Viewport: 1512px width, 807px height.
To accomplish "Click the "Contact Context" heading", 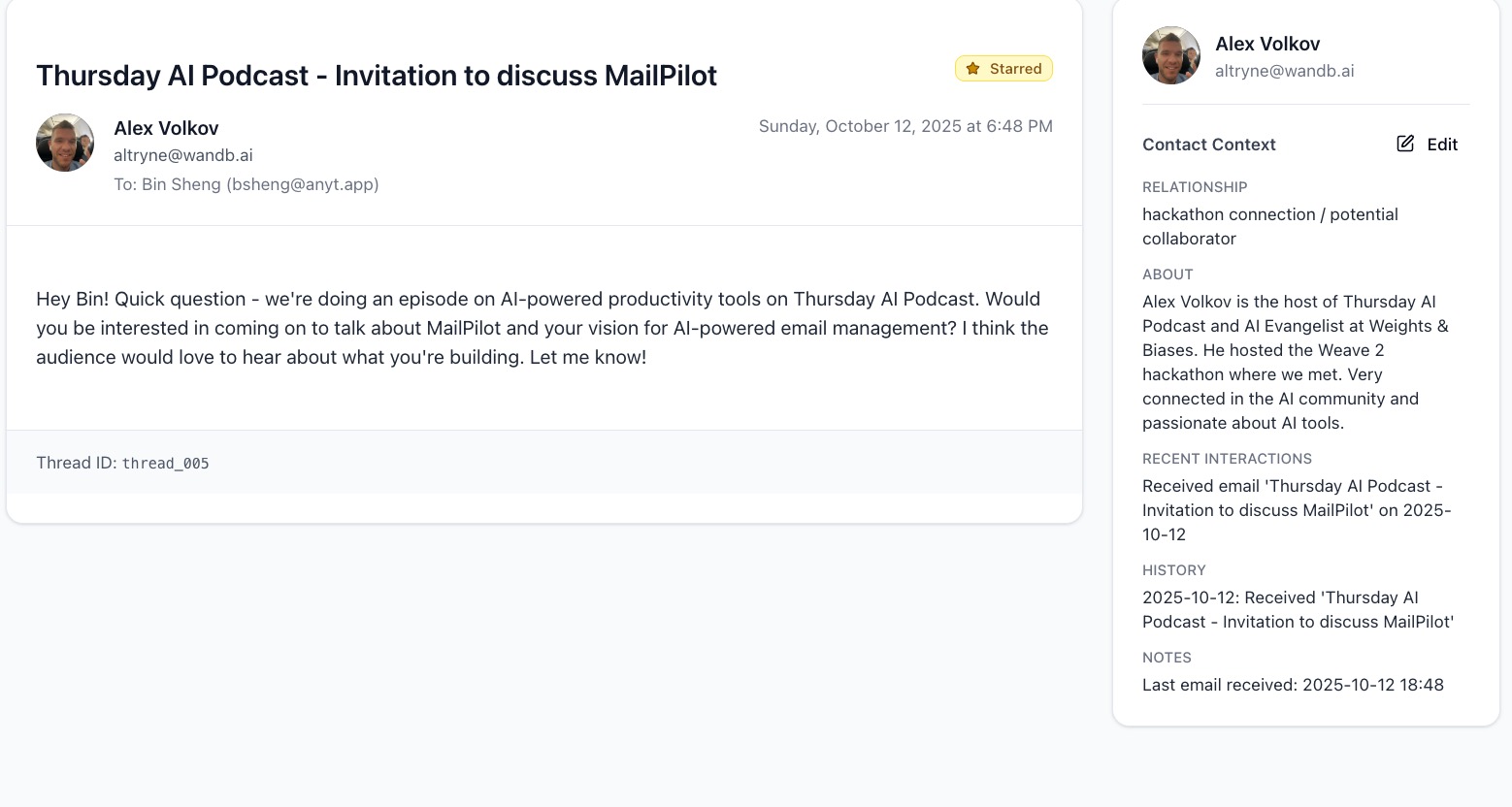I will [x=1208, y=145].
